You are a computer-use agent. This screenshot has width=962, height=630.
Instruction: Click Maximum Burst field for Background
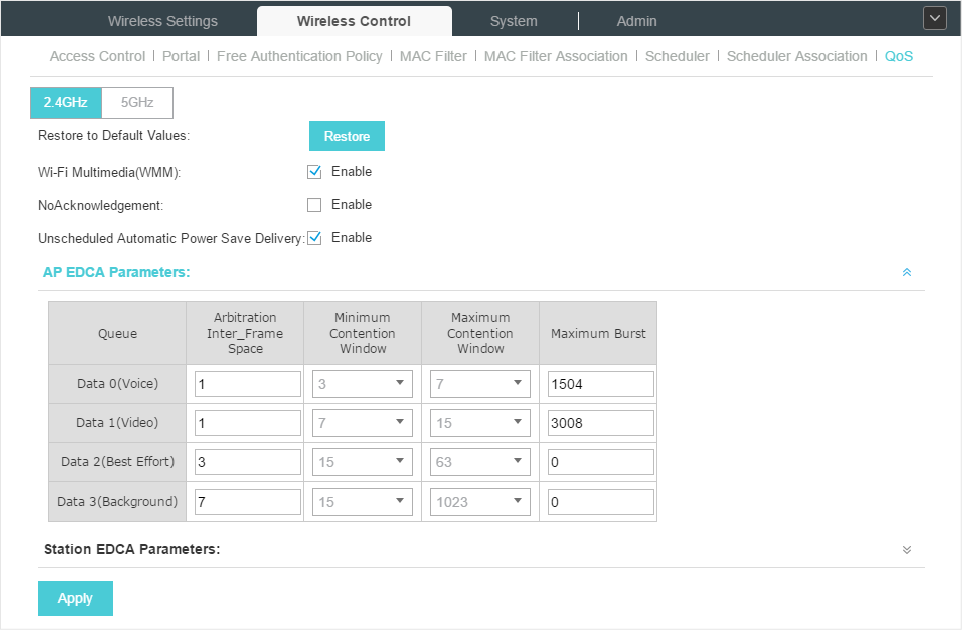tap(601, 502)
